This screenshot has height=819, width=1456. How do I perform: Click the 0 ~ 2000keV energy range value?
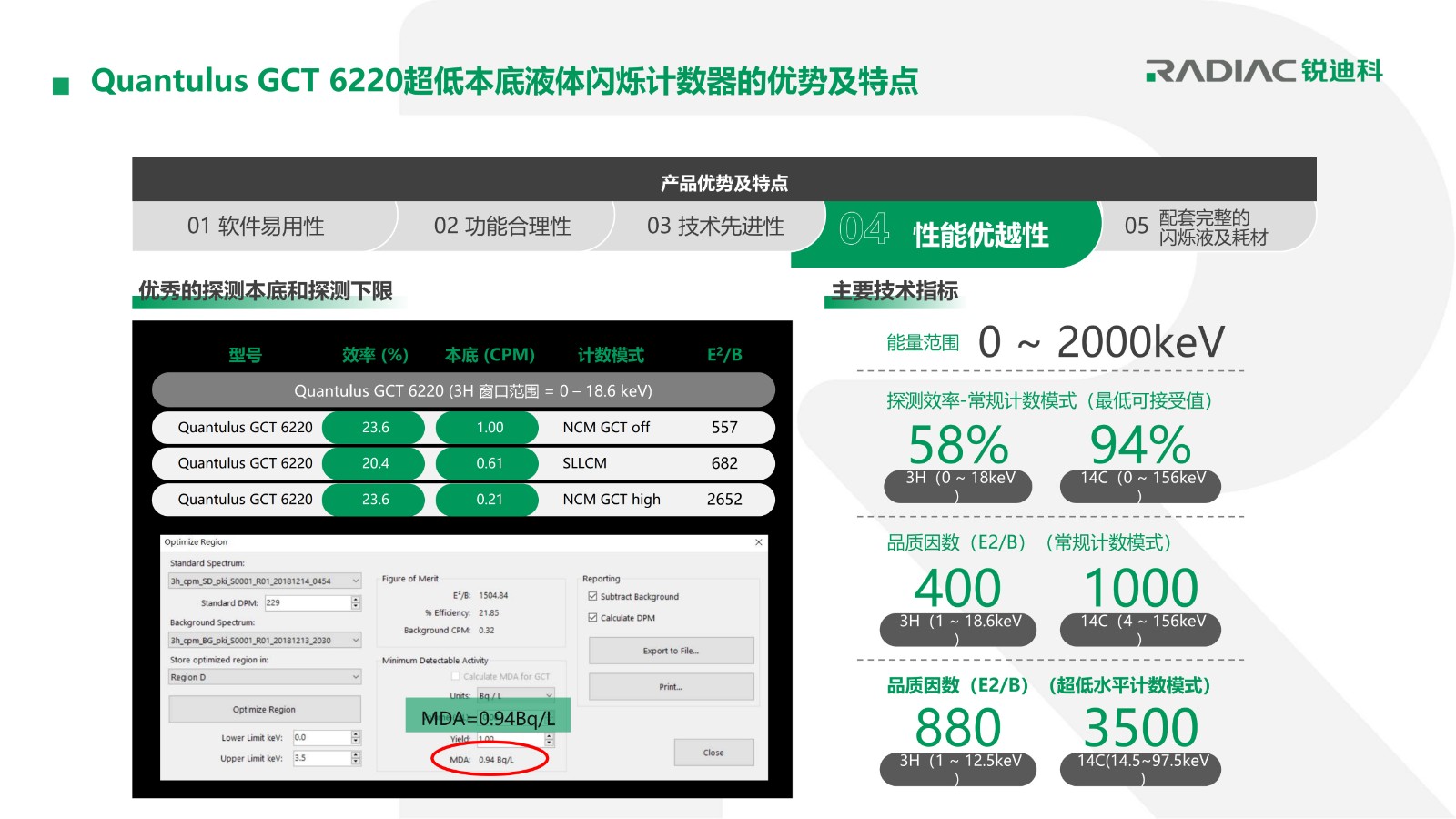[1101, 342]
